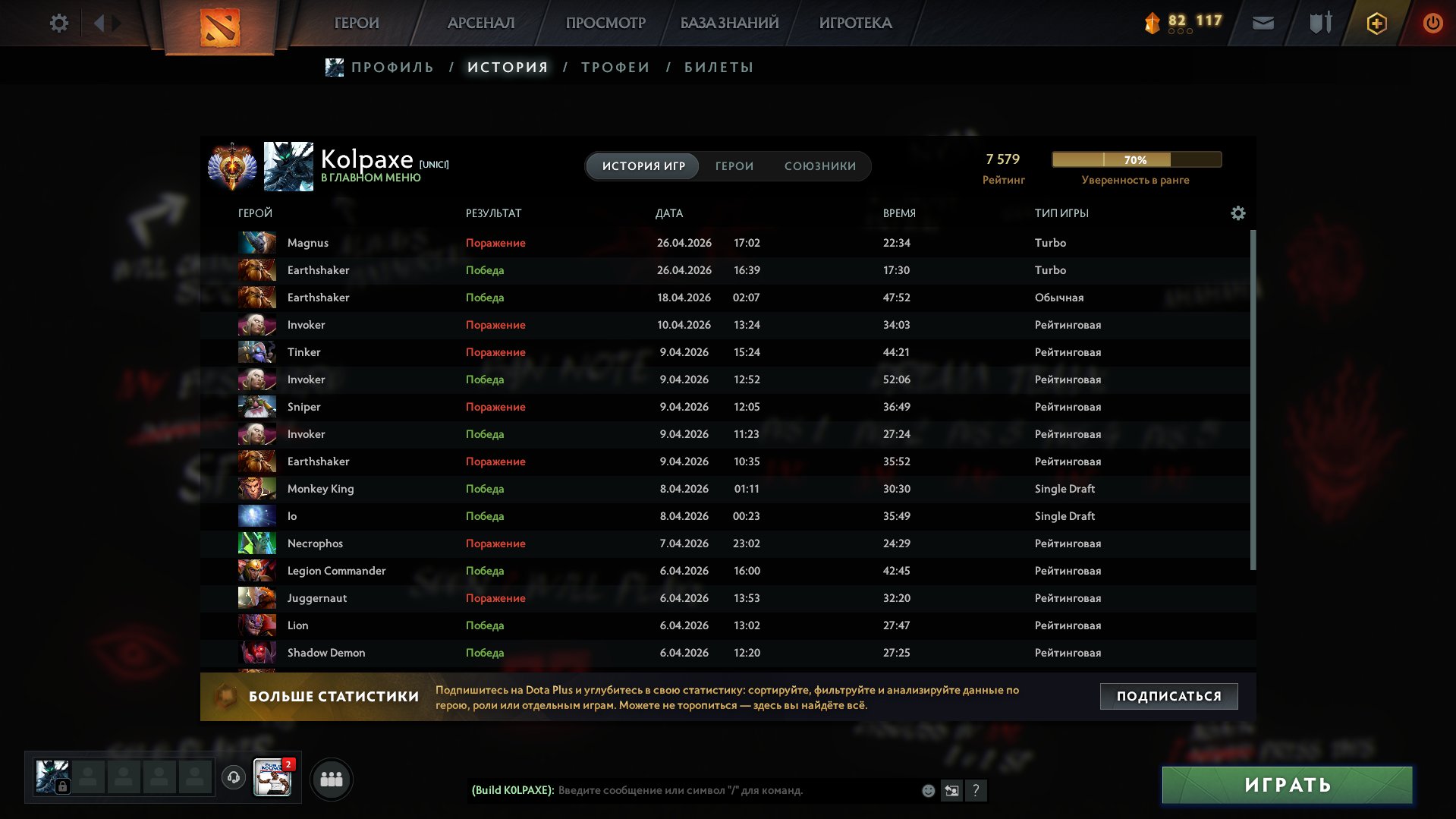This screenshot has height=819, width=1456.
Task: Click the ТИП ИГРЫ column header
Action: (1061, 213)
